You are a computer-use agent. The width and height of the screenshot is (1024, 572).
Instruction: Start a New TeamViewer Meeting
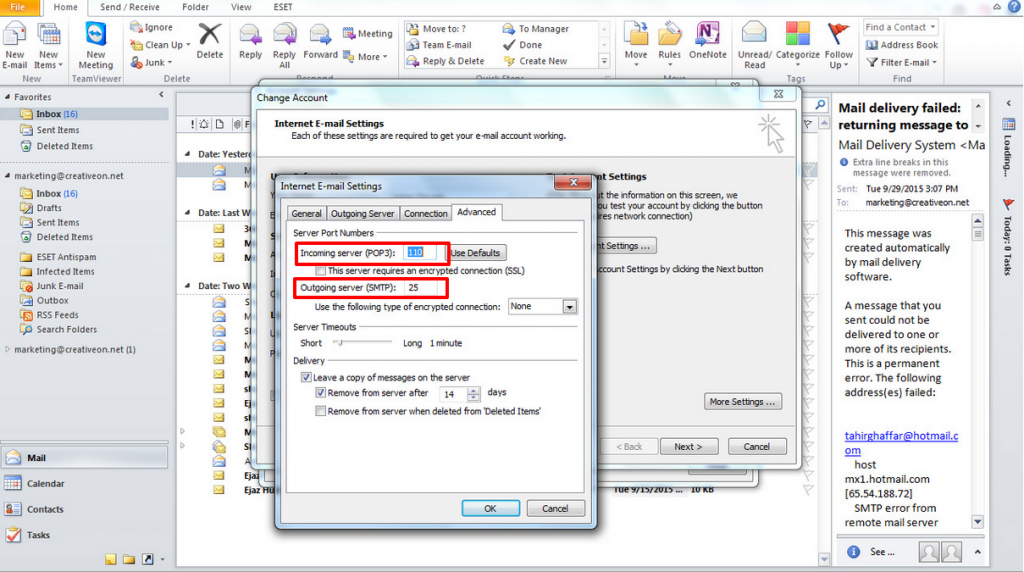(95, 46)
